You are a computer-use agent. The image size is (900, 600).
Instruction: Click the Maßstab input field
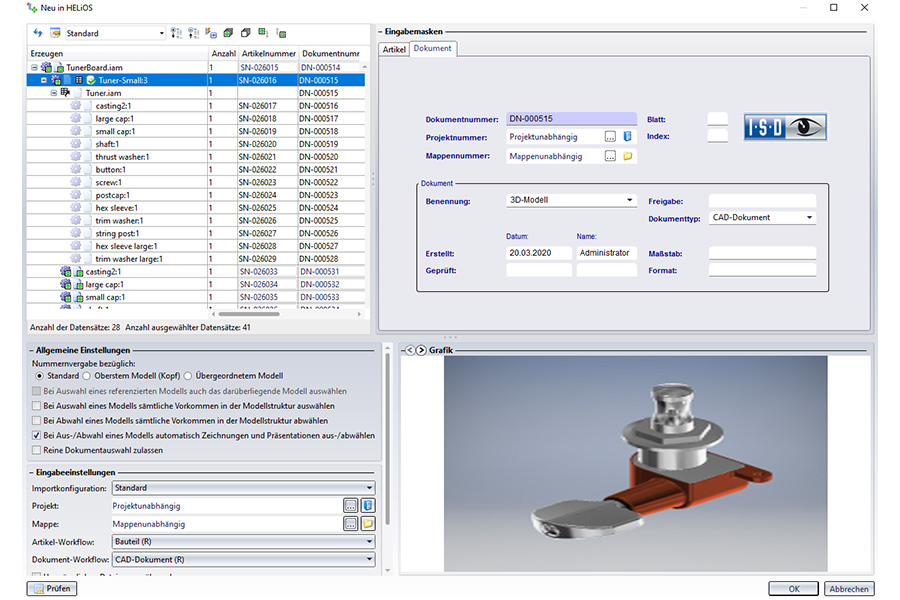click(x=762, y=253)
